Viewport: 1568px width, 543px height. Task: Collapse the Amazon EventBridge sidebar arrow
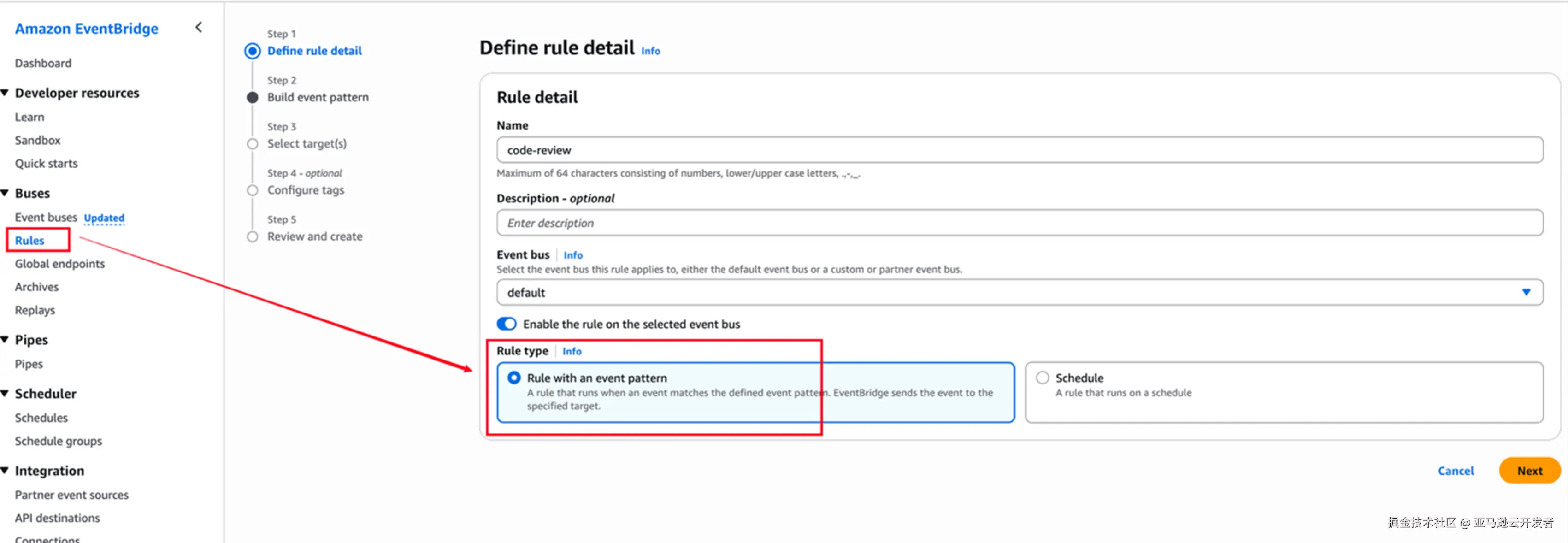pos(199,27)
